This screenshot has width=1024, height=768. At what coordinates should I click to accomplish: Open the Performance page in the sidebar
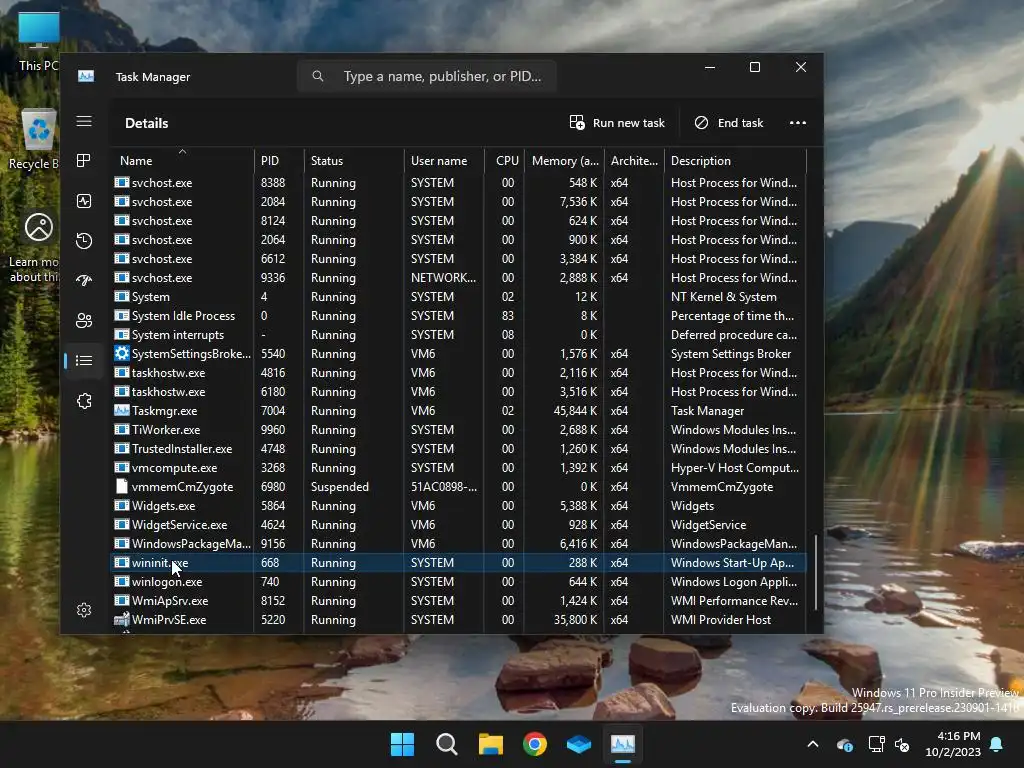click(84, 201)
